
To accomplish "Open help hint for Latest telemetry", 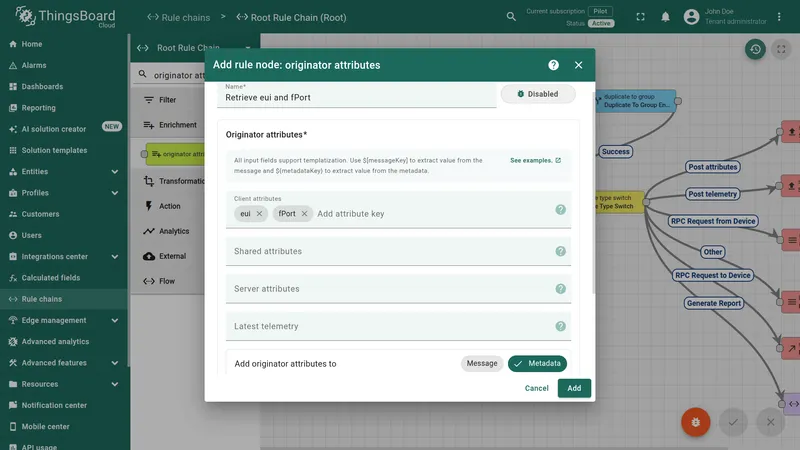I will point(560,326).
